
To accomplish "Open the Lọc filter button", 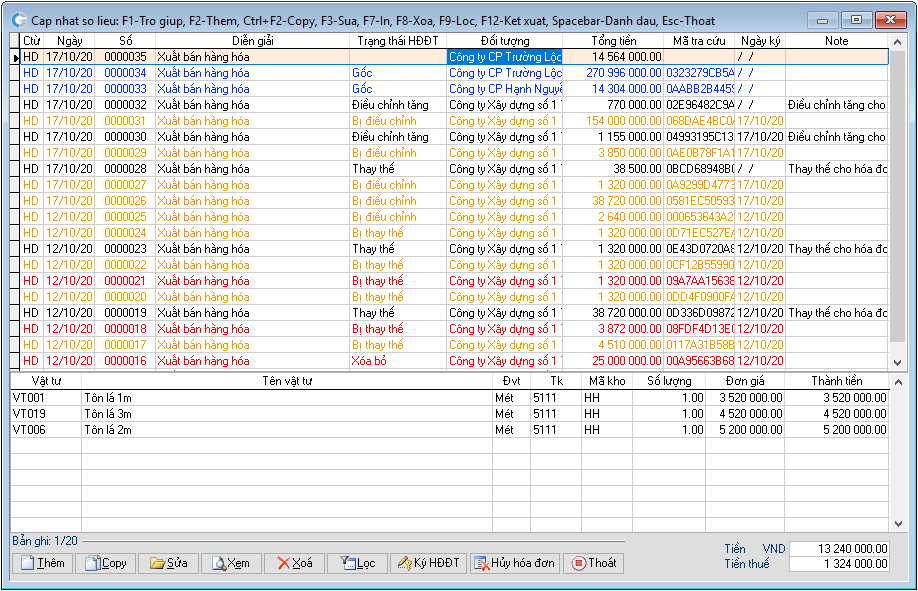I will coord(357,563).
